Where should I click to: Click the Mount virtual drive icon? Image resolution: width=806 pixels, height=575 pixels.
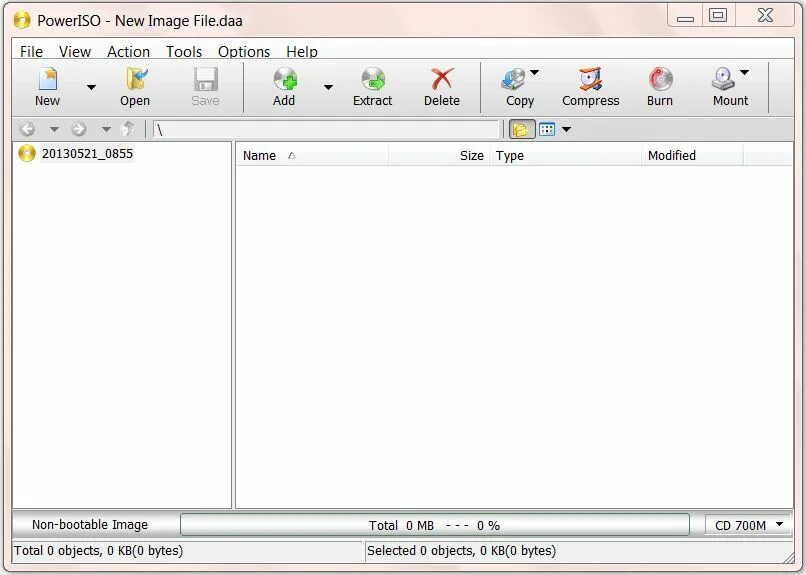click(723, 80)
